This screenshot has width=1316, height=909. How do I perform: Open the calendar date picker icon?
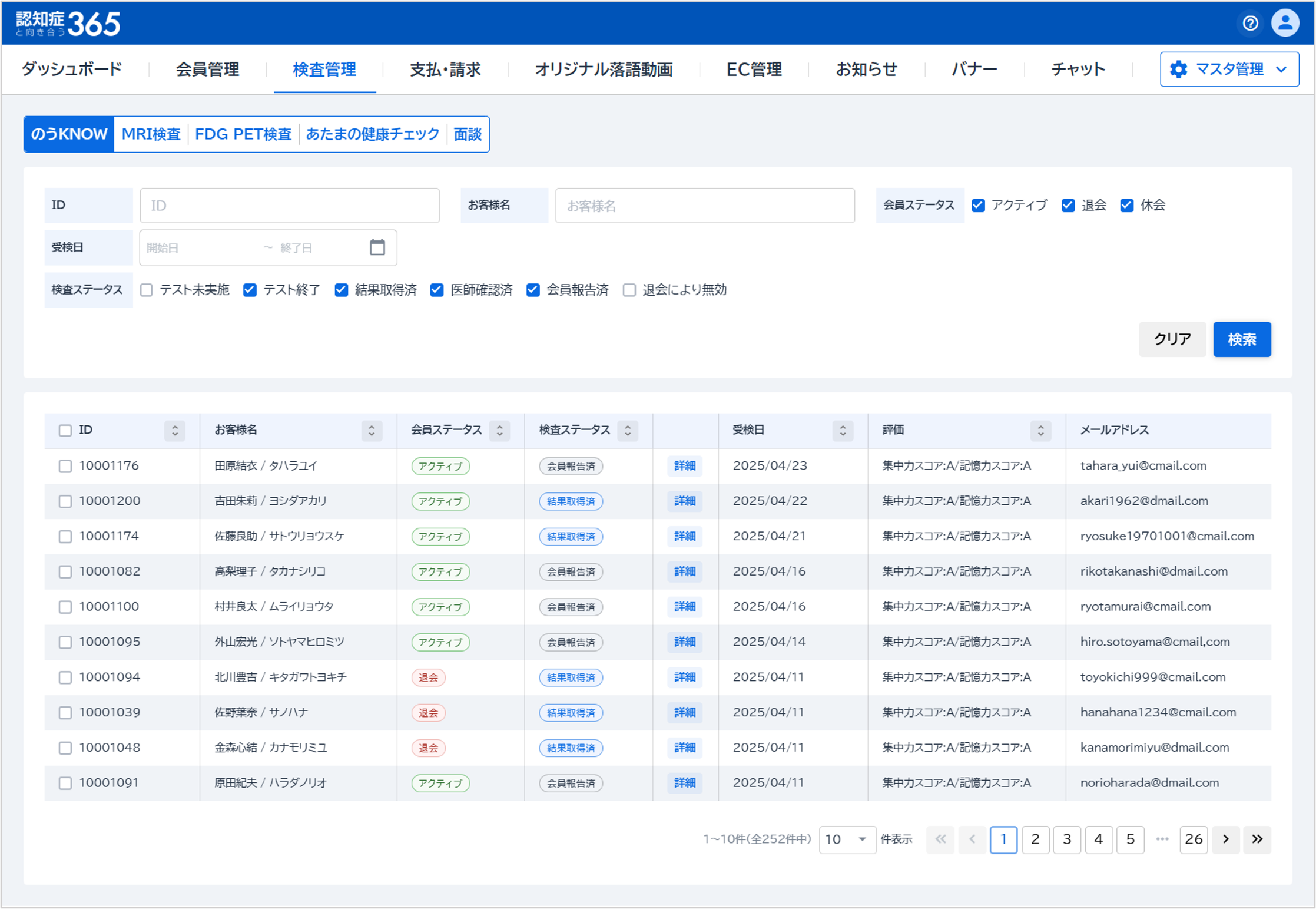[x=377, y=247]
